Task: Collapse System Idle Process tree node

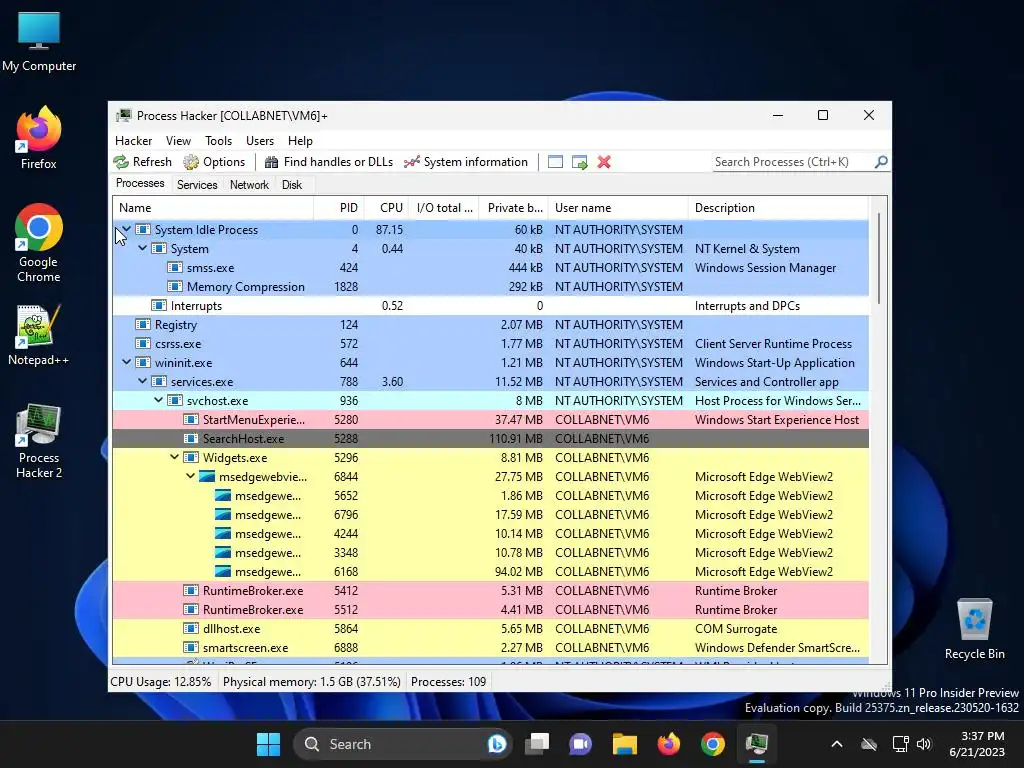Action: tap(127, 229)
